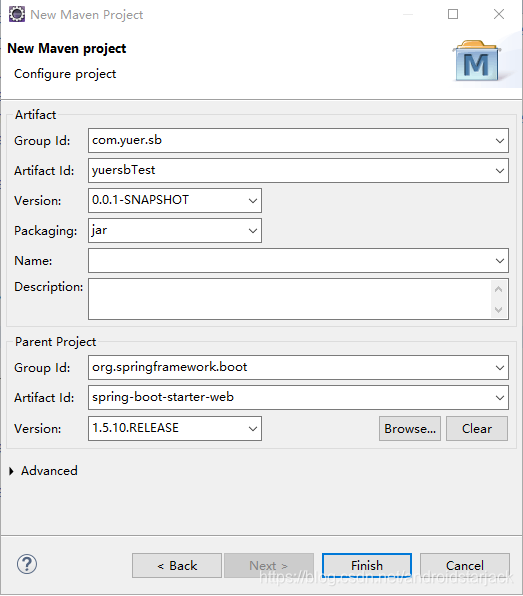Open the yuersbTest Artifact Id dropdown arrow
The height and width of the screenshot is (596, 523).
tap(499, 171)
